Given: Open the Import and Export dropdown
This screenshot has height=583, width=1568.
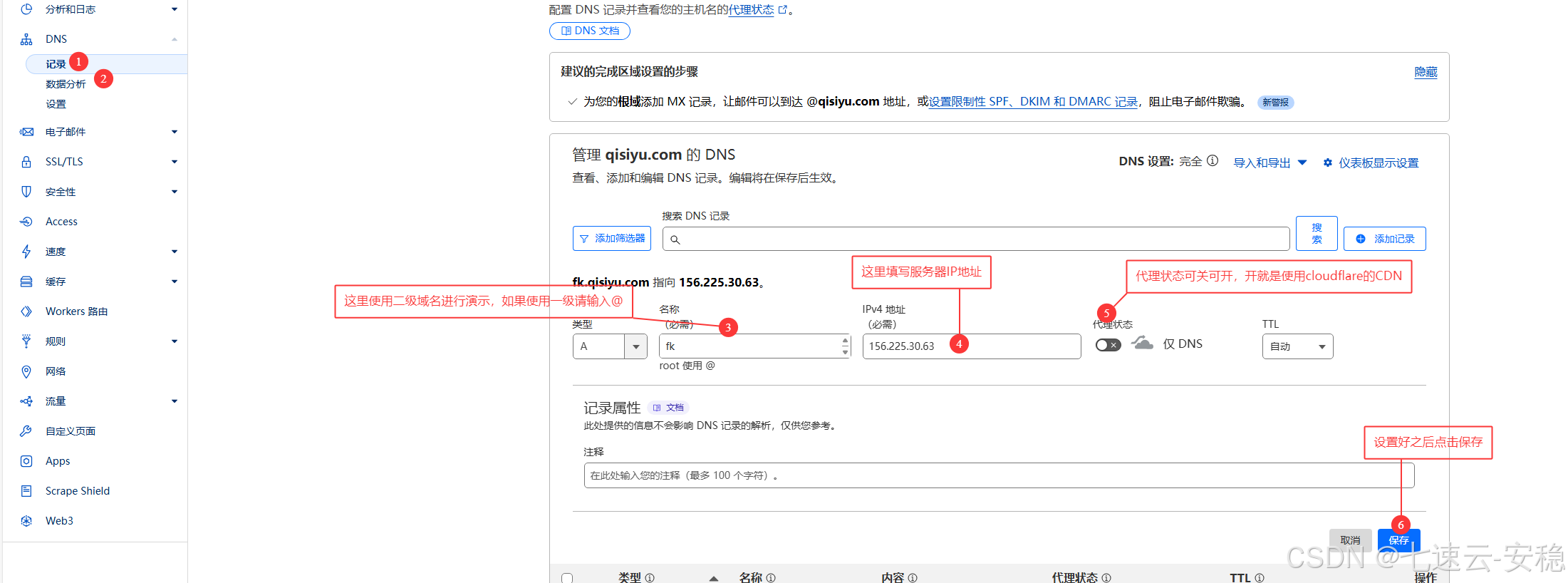Looking at the screenshot, I should [x=1270, y=162].
